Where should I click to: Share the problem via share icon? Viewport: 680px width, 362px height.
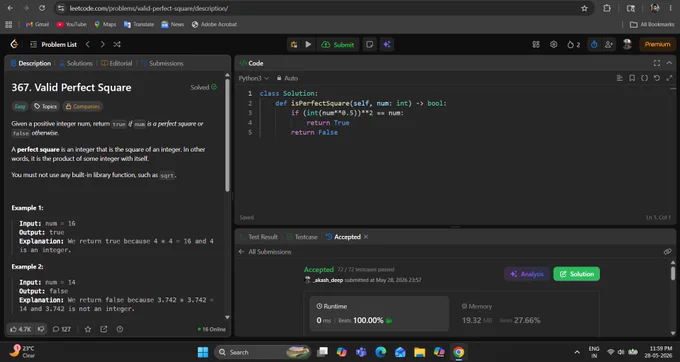[x=104, y=329]
